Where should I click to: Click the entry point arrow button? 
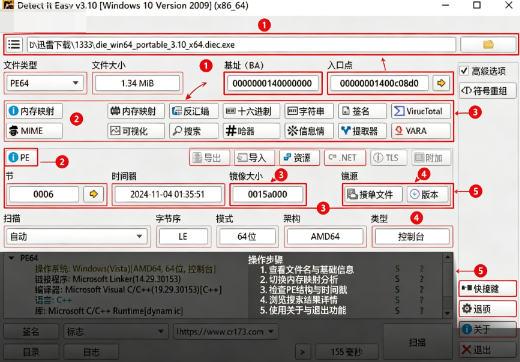[x=441, y=83]
